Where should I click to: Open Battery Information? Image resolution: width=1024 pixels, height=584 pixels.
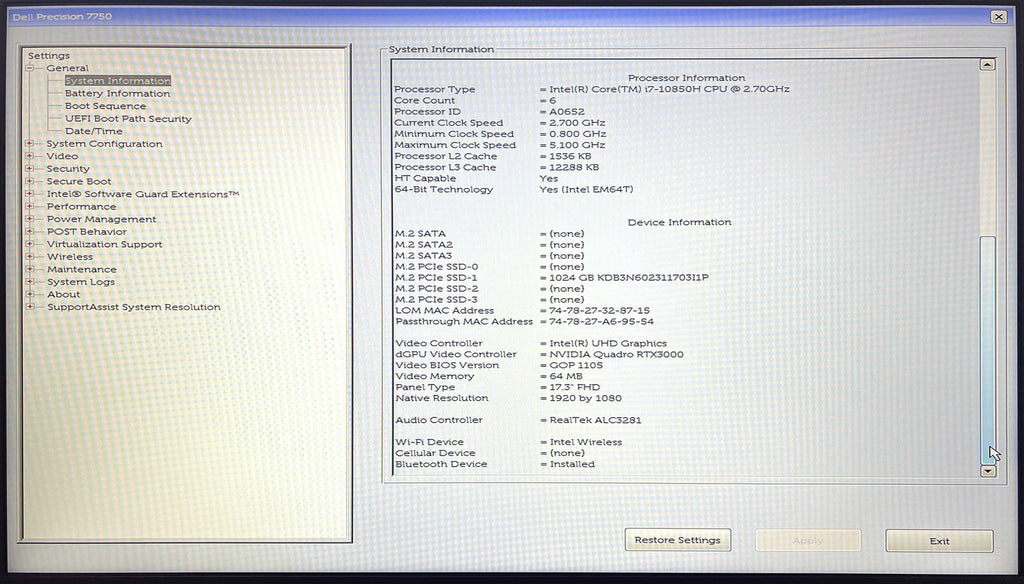[x=118, y=93]
